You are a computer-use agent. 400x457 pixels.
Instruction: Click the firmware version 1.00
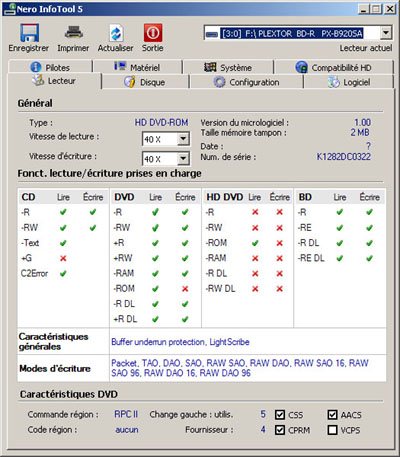coord(362,122)
